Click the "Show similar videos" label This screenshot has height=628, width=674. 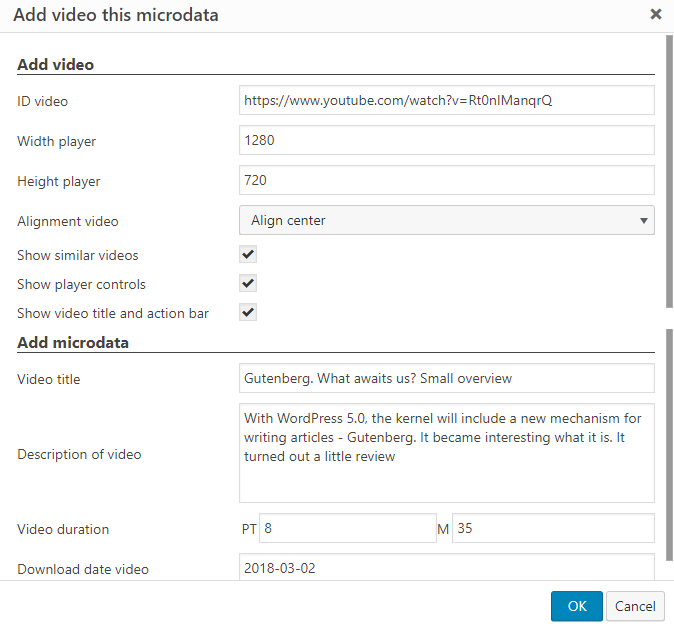pyautogui.click(x=78, y=255)
